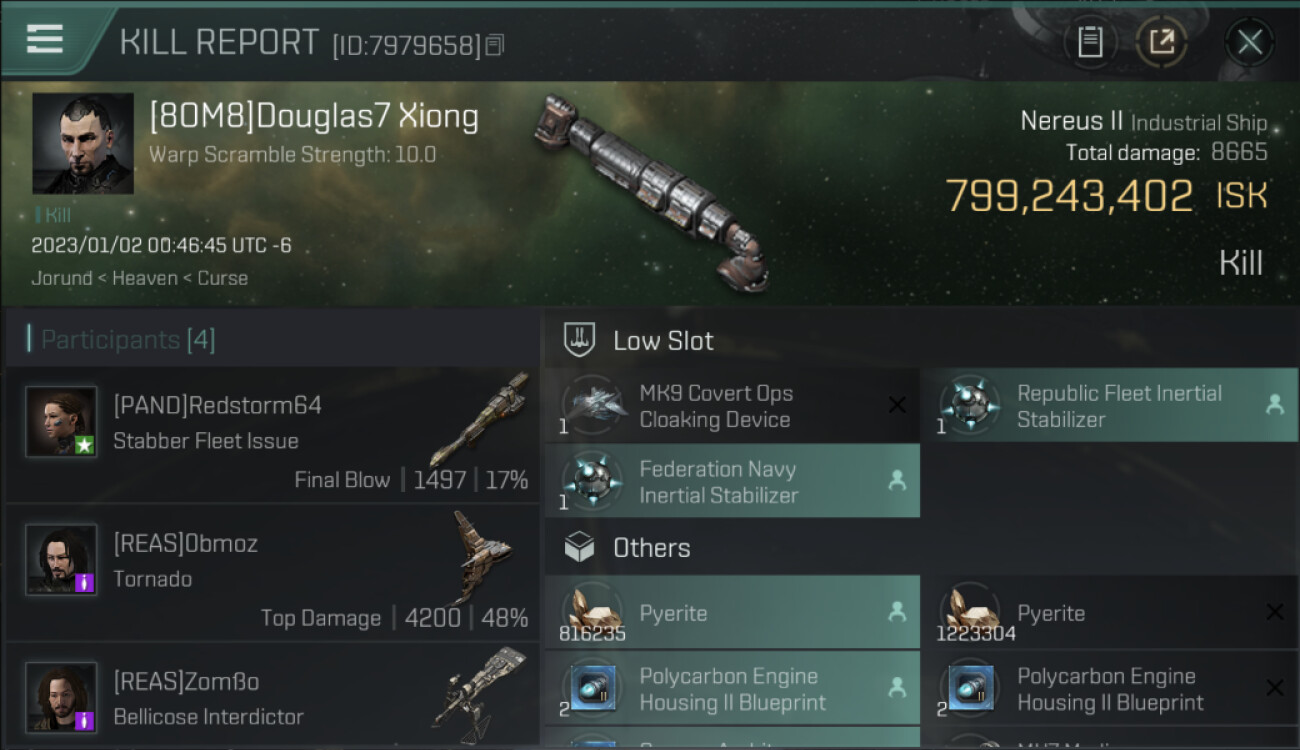Click the Pyerite 816235 item icon
Viewport: 1300px width, 750px height.
pyautogui.click(x=594, y=612)
